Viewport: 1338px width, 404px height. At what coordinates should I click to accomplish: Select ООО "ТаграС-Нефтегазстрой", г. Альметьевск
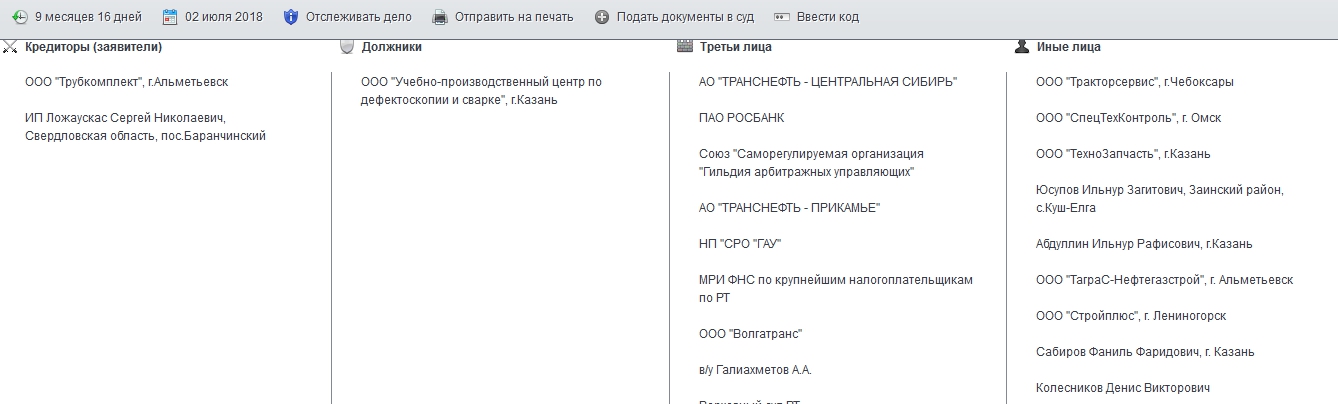pyautogui.click(x=1165, y=280)
